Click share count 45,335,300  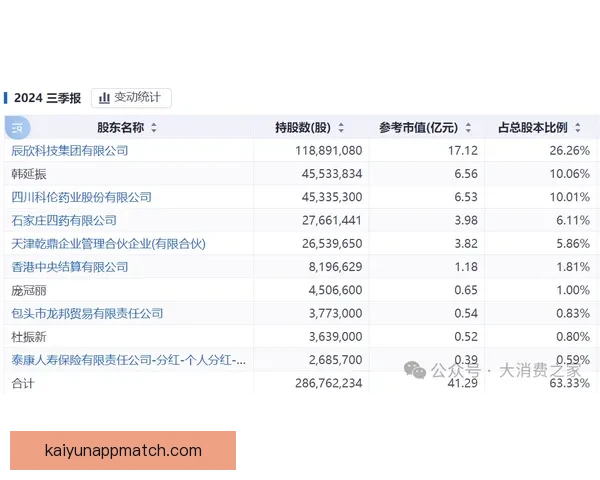point(332,197)
